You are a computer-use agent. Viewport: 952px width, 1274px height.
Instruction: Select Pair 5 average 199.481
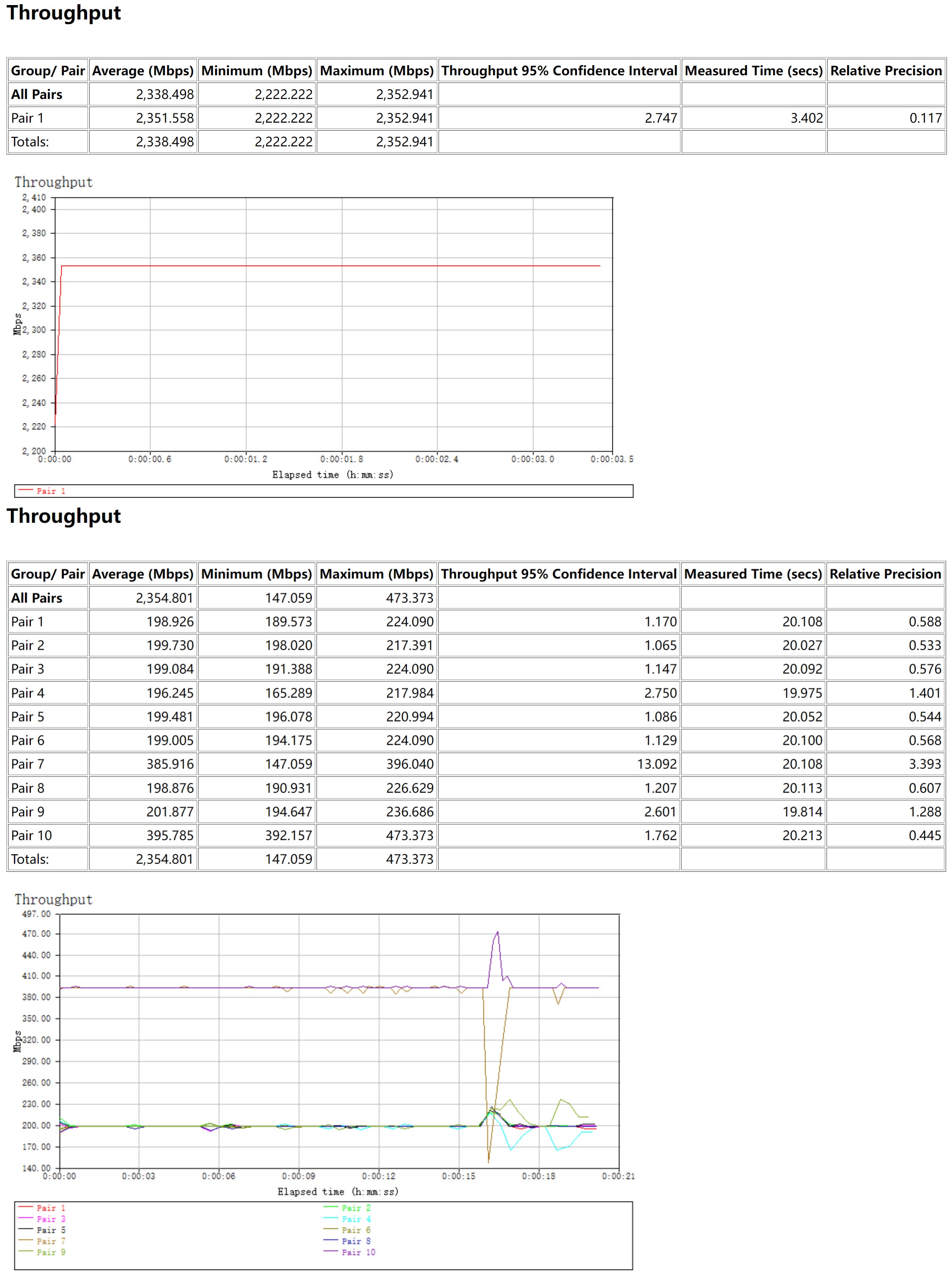click(x=170, y=717)
